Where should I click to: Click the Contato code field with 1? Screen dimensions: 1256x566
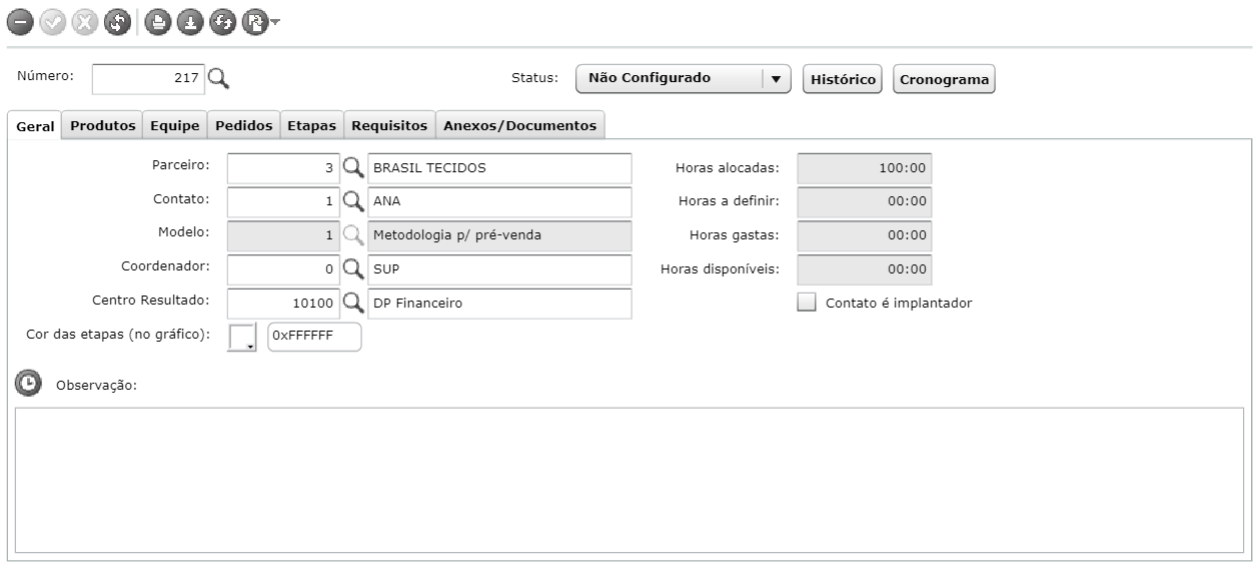[x=283, y=202]
